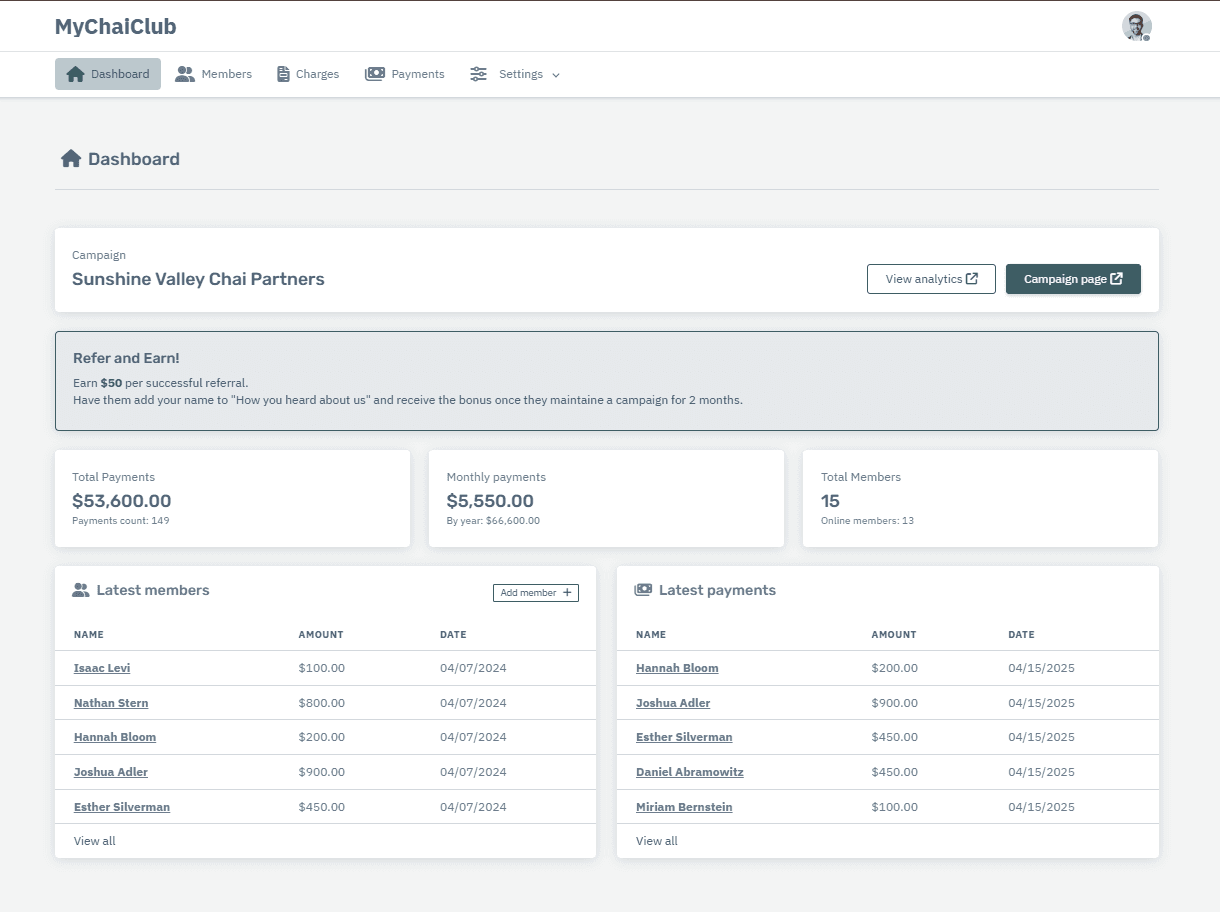Screen dimensions: 1220x912
Task: Expand the Settings dropdown chevron
Action: point(556,75)
